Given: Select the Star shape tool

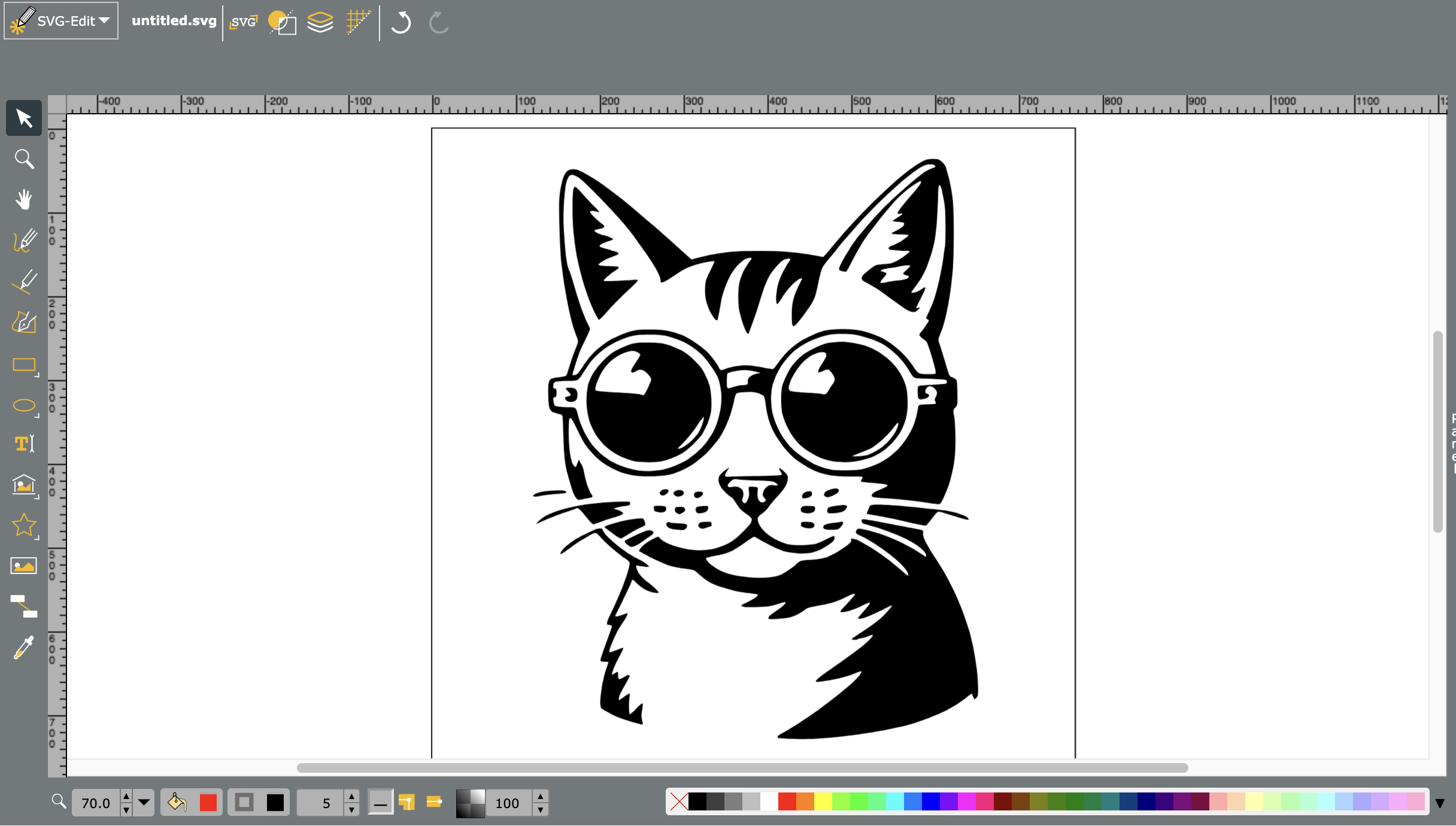Looking at the screenshot, I should click(x=24, y=526).
